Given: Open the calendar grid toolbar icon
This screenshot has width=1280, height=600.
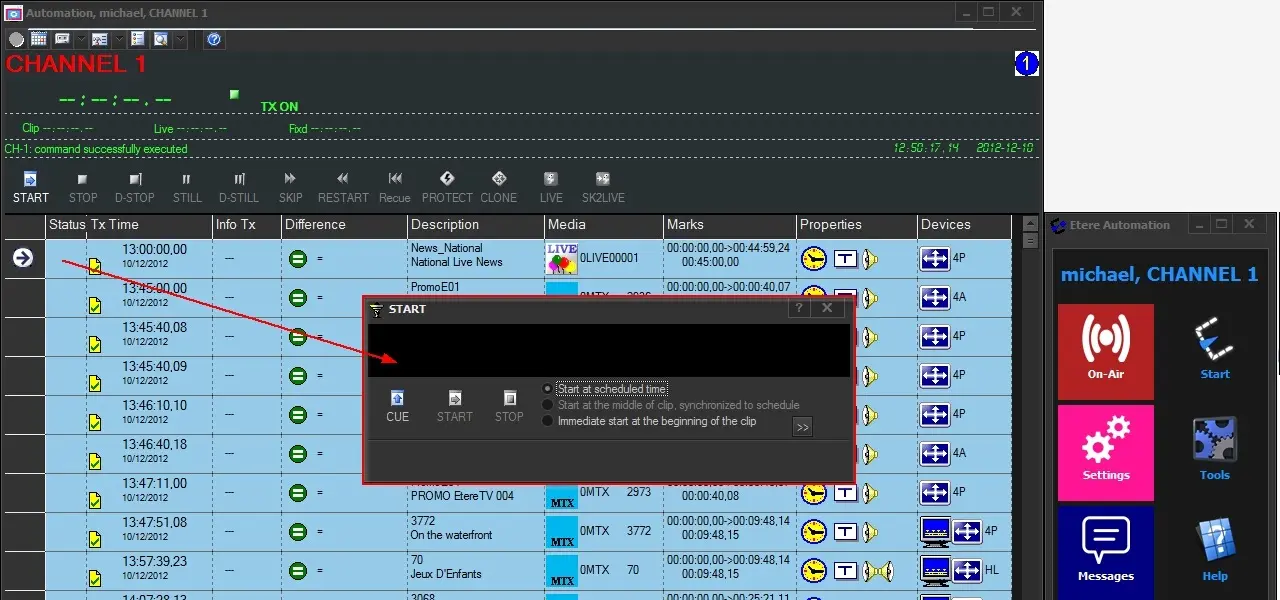Looking at the screenshot, I should [x=39, y=40].
